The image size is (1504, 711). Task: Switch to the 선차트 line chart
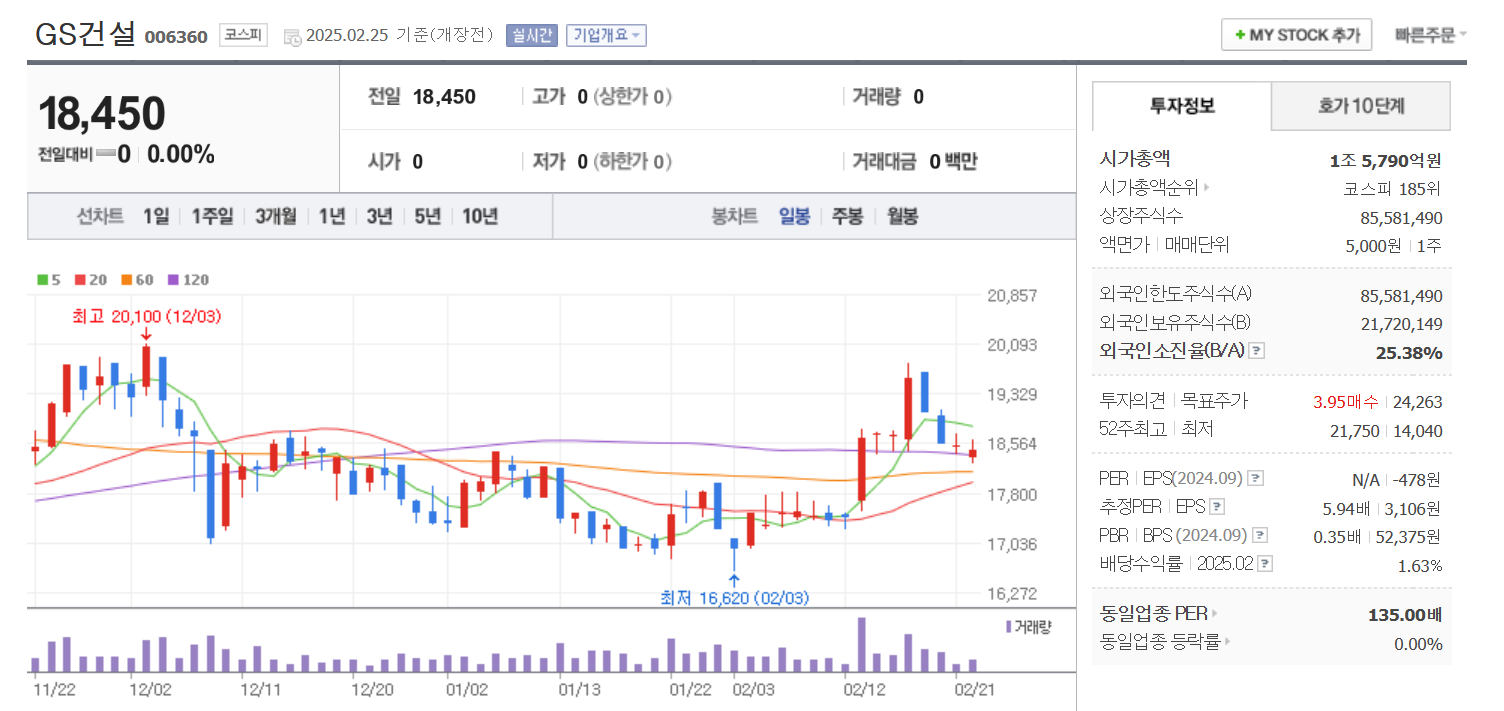[x=100, y=215]
